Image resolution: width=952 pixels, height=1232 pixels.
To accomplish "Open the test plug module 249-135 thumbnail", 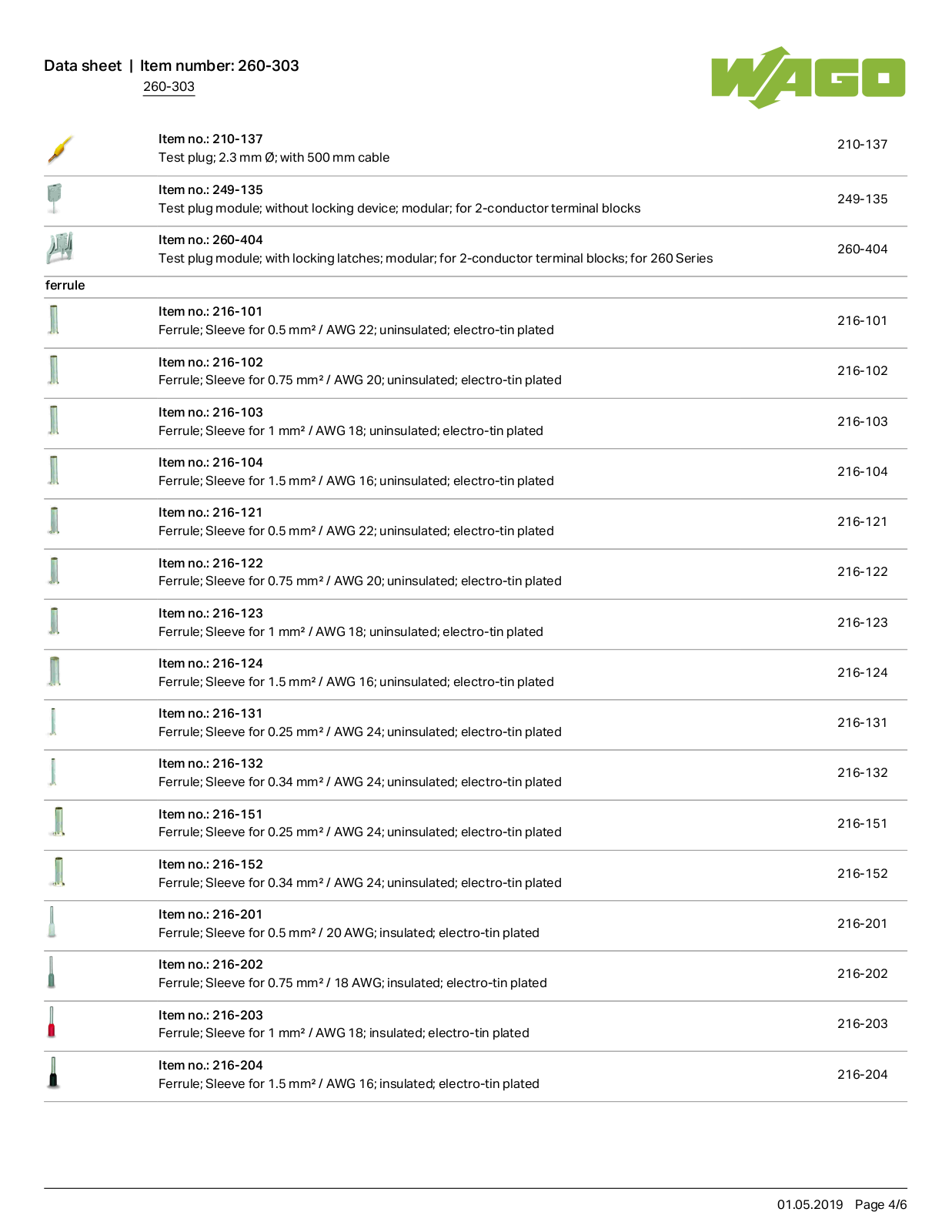I will (54, 199).
